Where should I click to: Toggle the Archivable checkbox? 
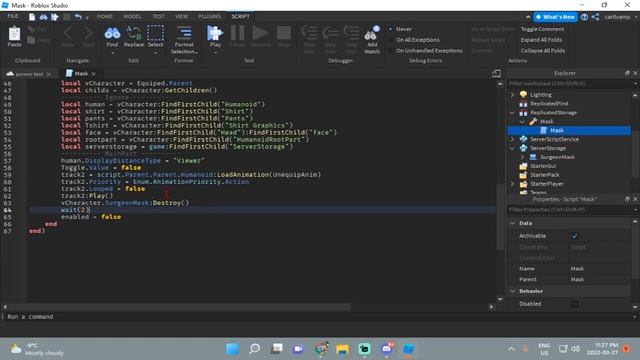click(574, 236)
